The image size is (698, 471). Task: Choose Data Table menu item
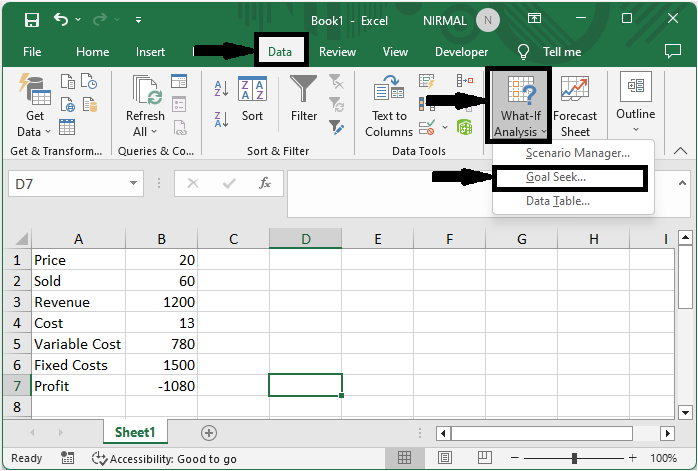[573, 201]
